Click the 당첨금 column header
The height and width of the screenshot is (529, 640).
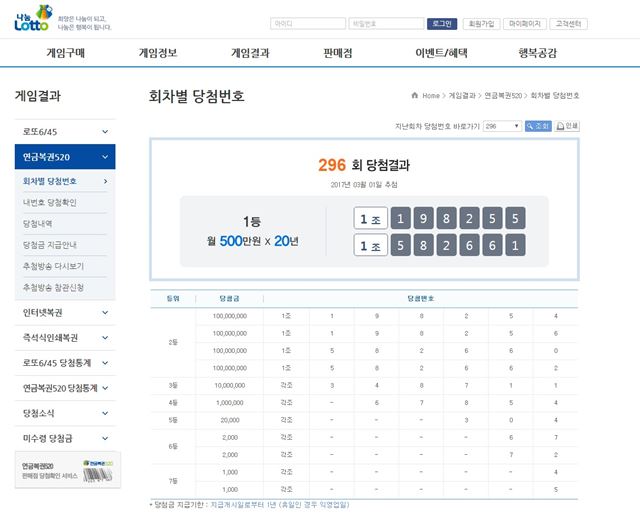point(229,298)
